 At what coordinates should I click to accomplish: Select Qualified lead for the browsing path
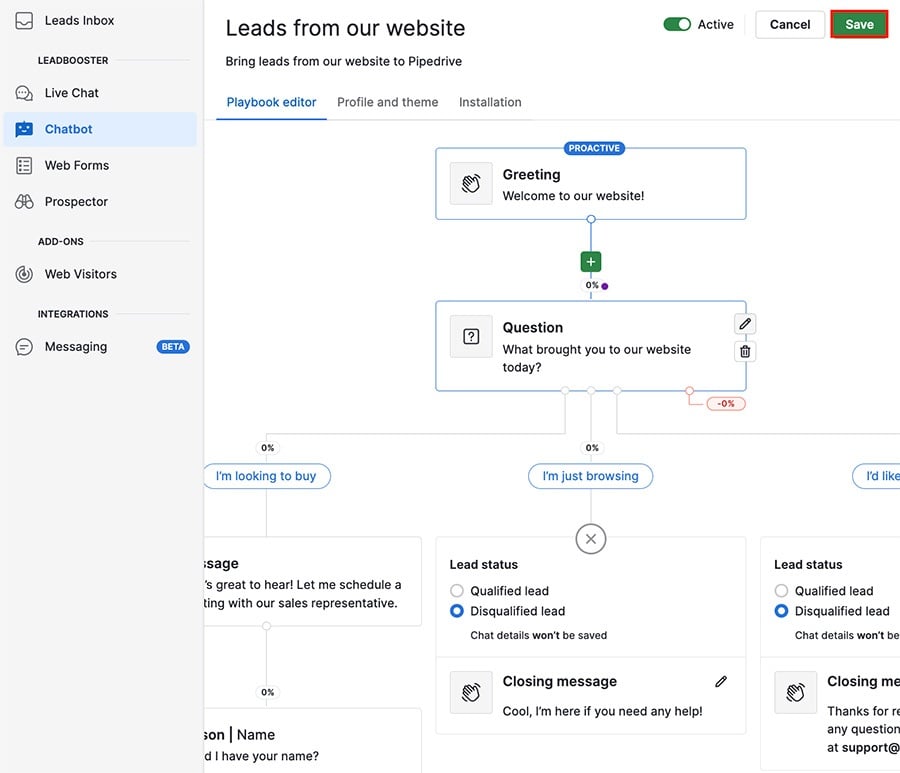456,590
